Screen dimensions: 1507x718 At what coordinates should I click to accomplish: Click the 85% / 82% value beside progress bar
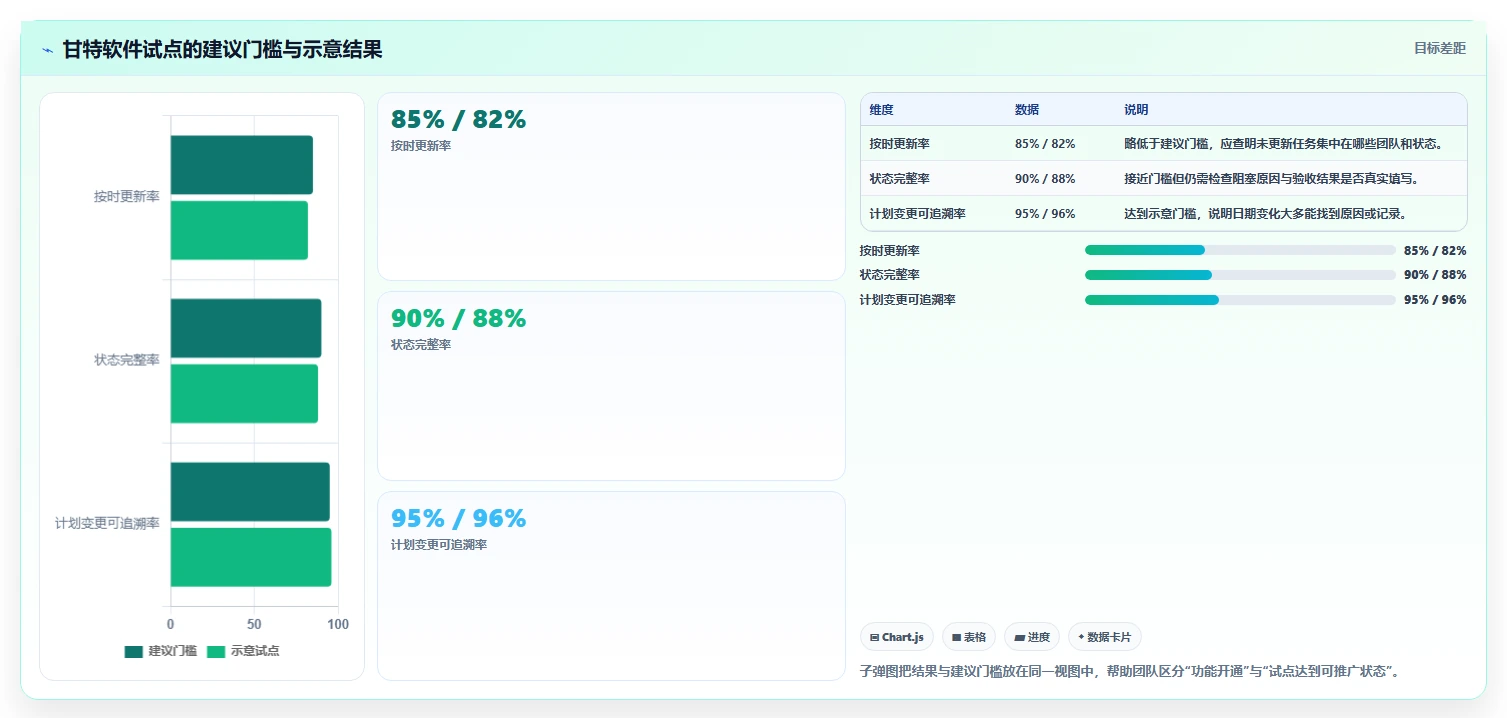tap(1435, 251)
